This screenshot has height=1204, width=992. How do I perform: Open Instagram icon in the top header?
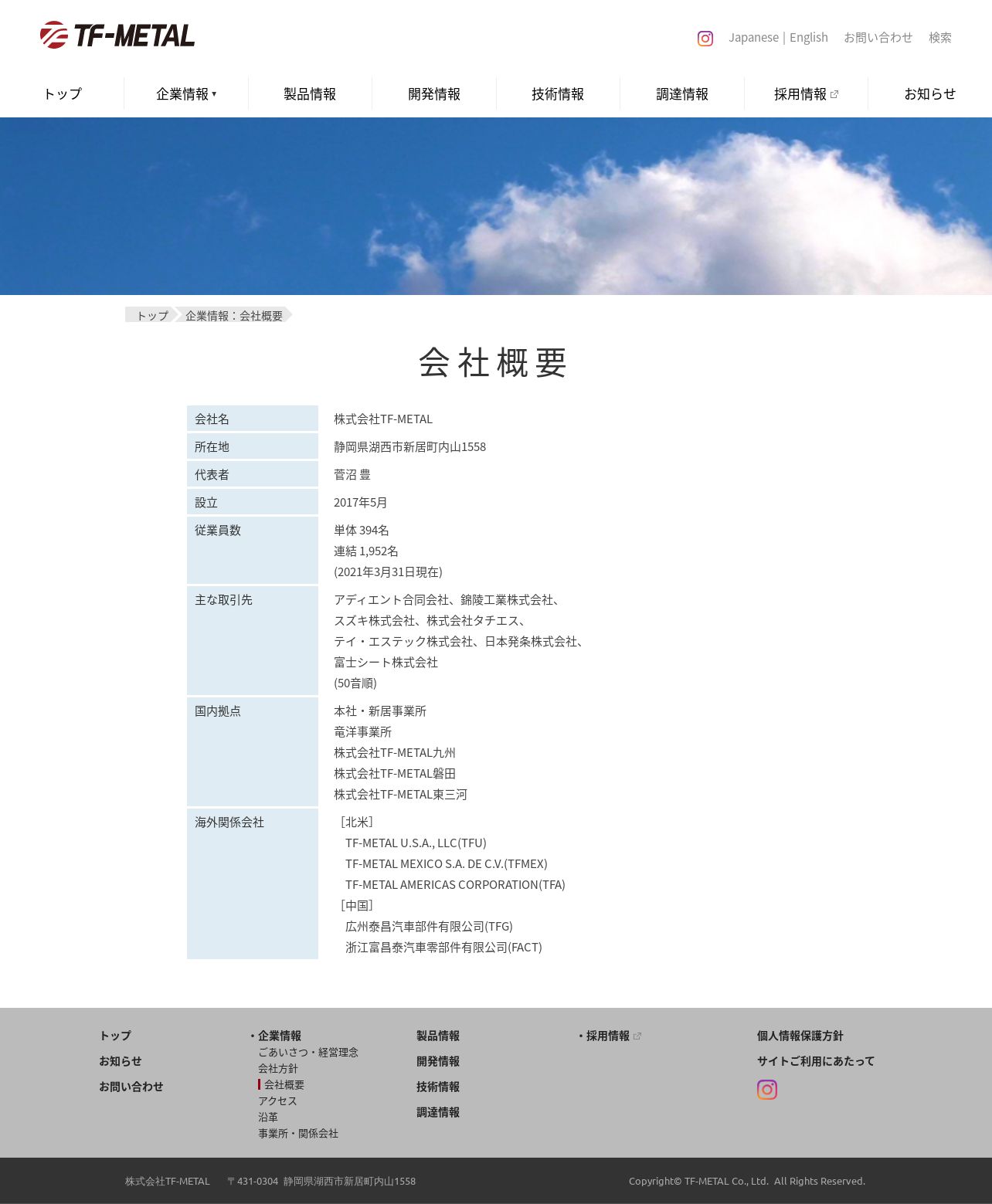(705, 38)
